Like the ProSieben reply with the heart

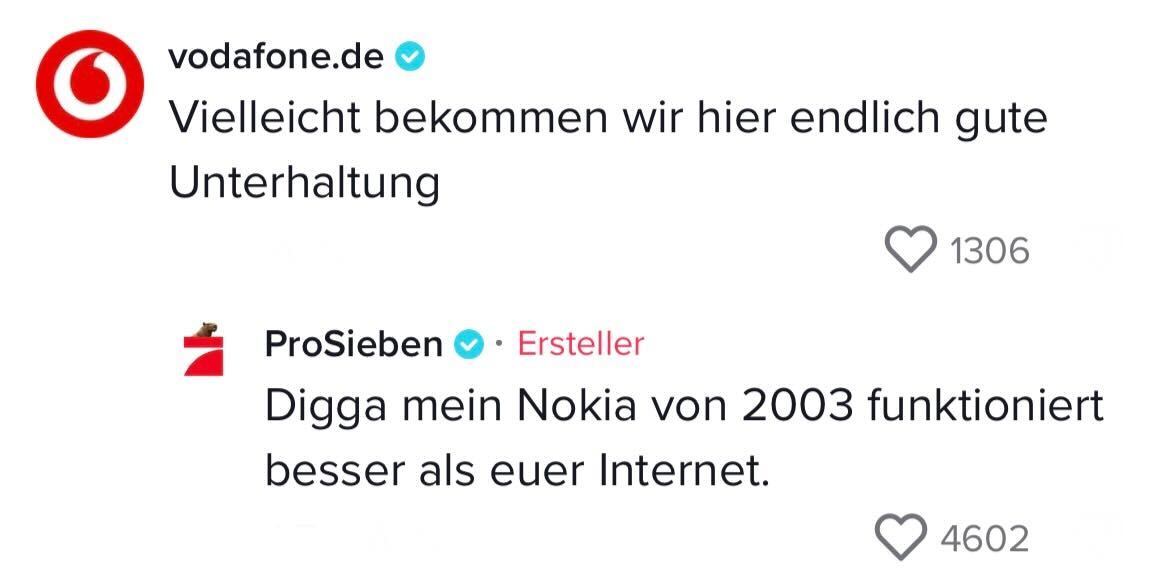point(901,538)
